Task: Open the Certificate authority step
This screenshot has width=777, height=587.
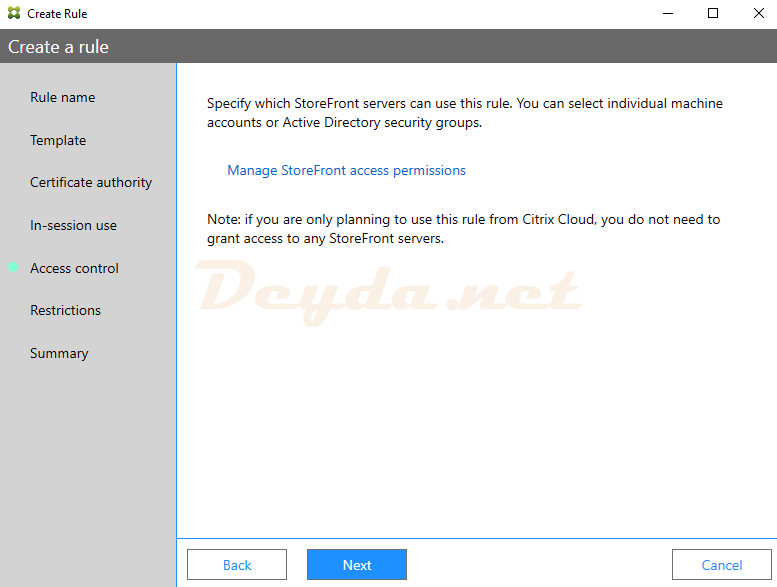Action: pyautogui.click(x=91, y=182)
